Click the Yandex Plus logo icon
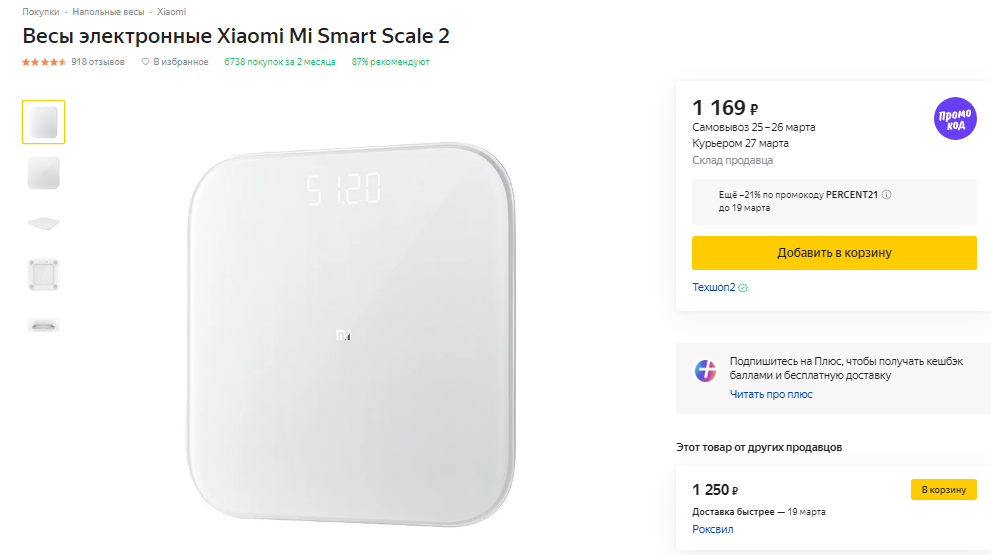The image size is (991, 555). click(706, 370)
